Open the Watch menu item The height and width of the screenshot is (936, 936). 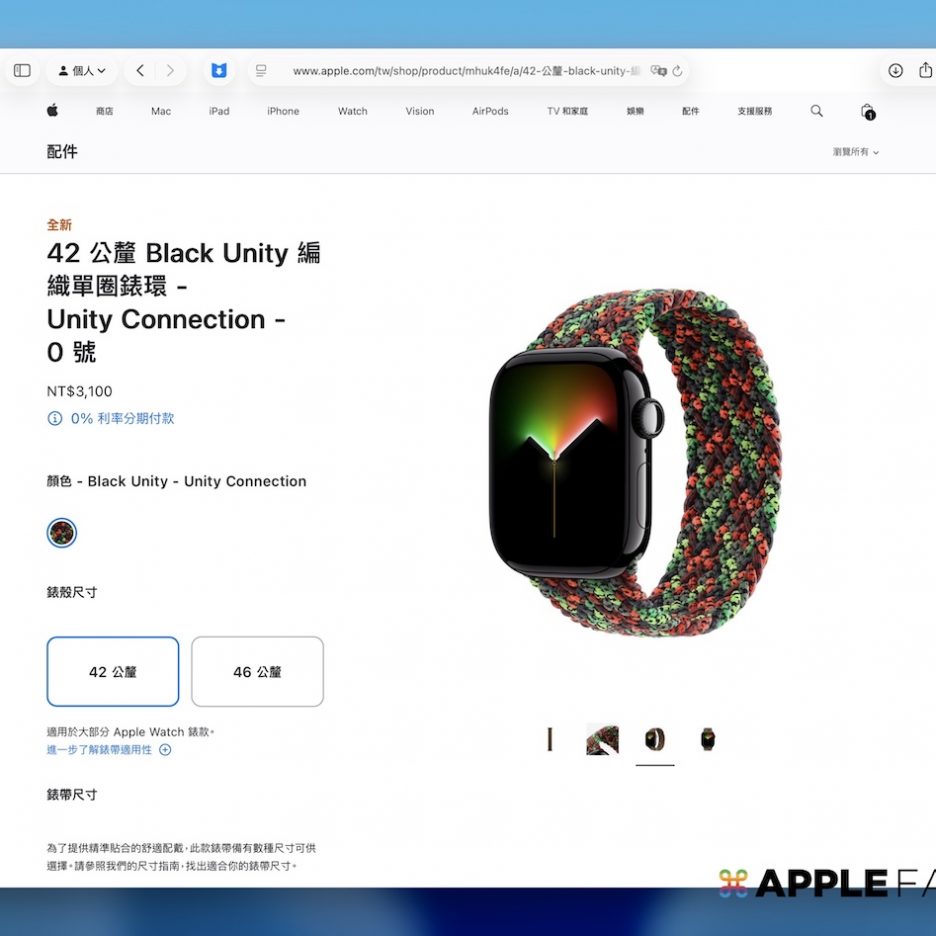[352, 111]
